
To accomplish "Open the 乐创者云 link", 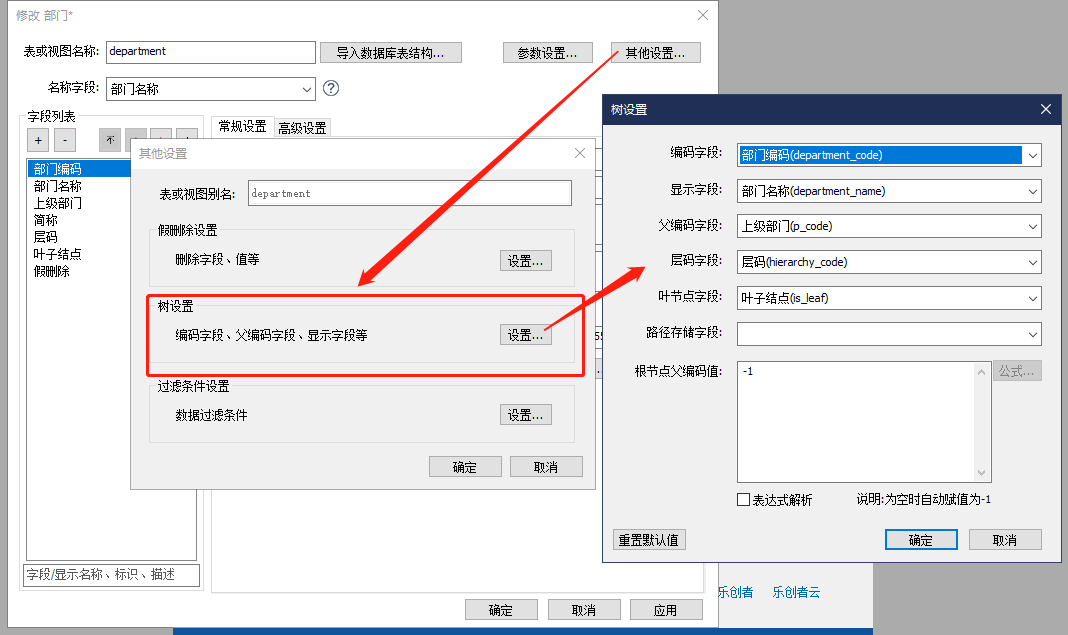I will (796, 592).
